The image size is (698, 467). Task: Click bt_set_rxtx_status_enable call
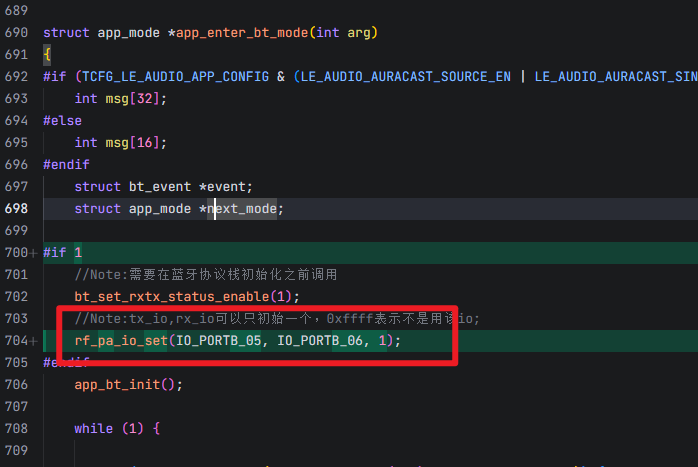tap(187, 296)
